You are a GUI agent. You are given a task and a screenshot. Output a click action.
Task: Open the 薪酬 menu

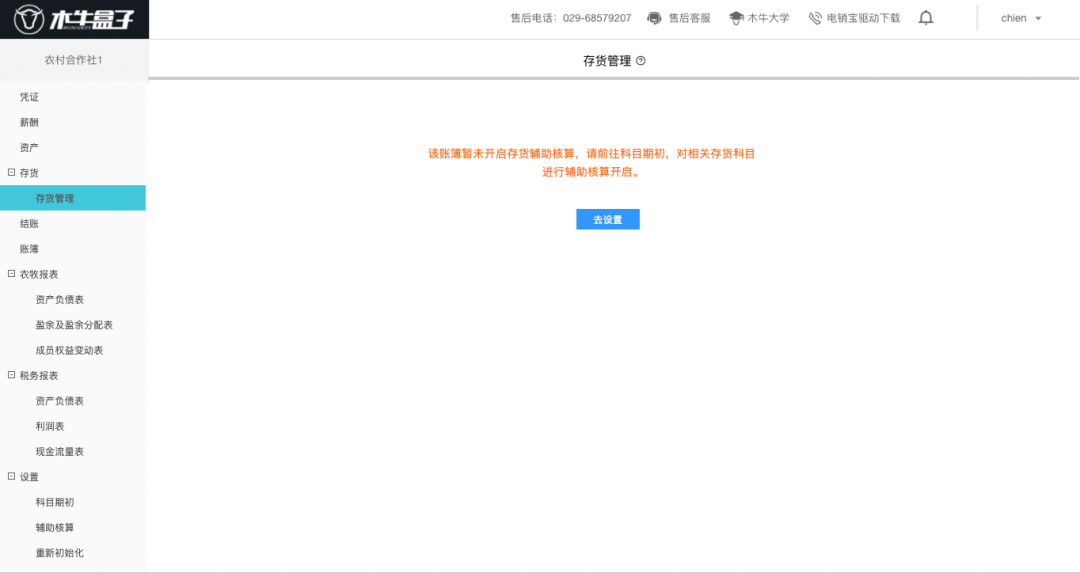click(x=29, y=123)
